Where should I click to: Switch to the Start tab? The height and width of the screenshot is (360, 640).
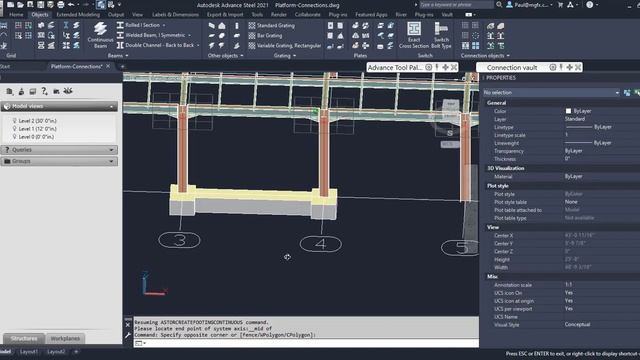pyautogui.click(x=5, y=66)
